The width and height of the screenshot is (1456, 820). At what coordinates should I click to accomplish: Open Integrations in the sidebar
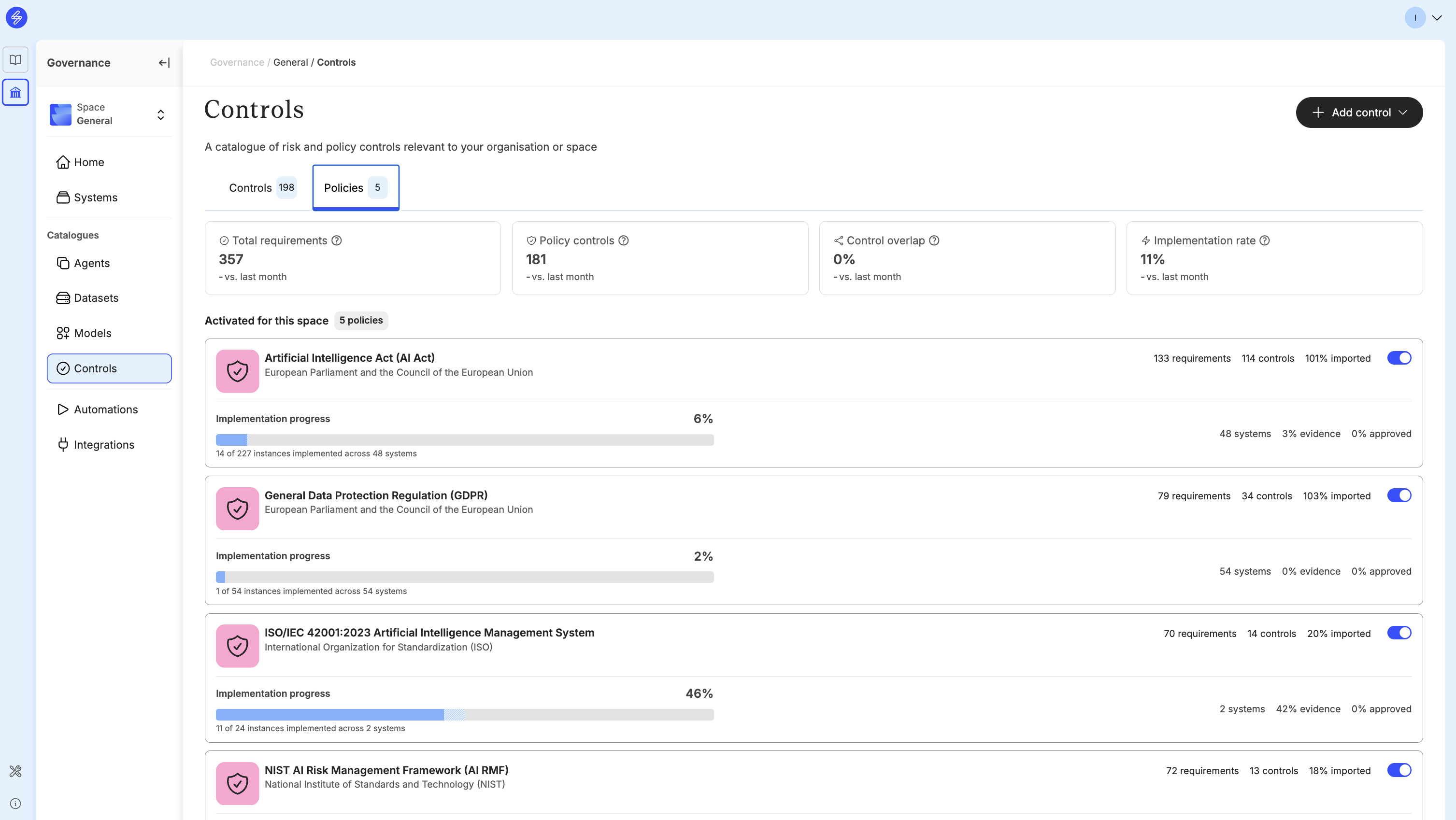[x=109, y=445]
